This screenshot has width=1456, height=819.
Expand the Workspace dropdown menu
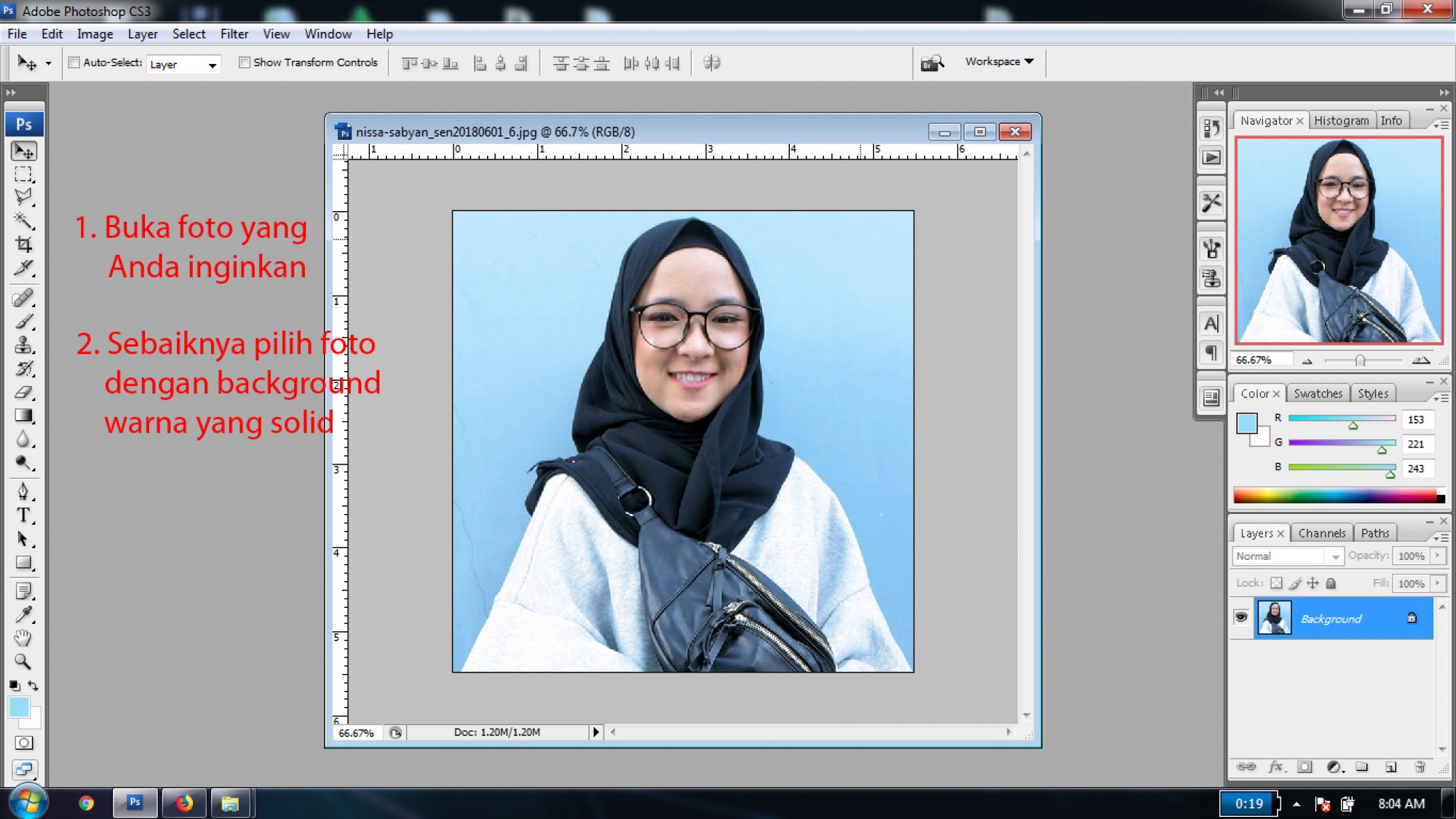(x=999, y=62)
